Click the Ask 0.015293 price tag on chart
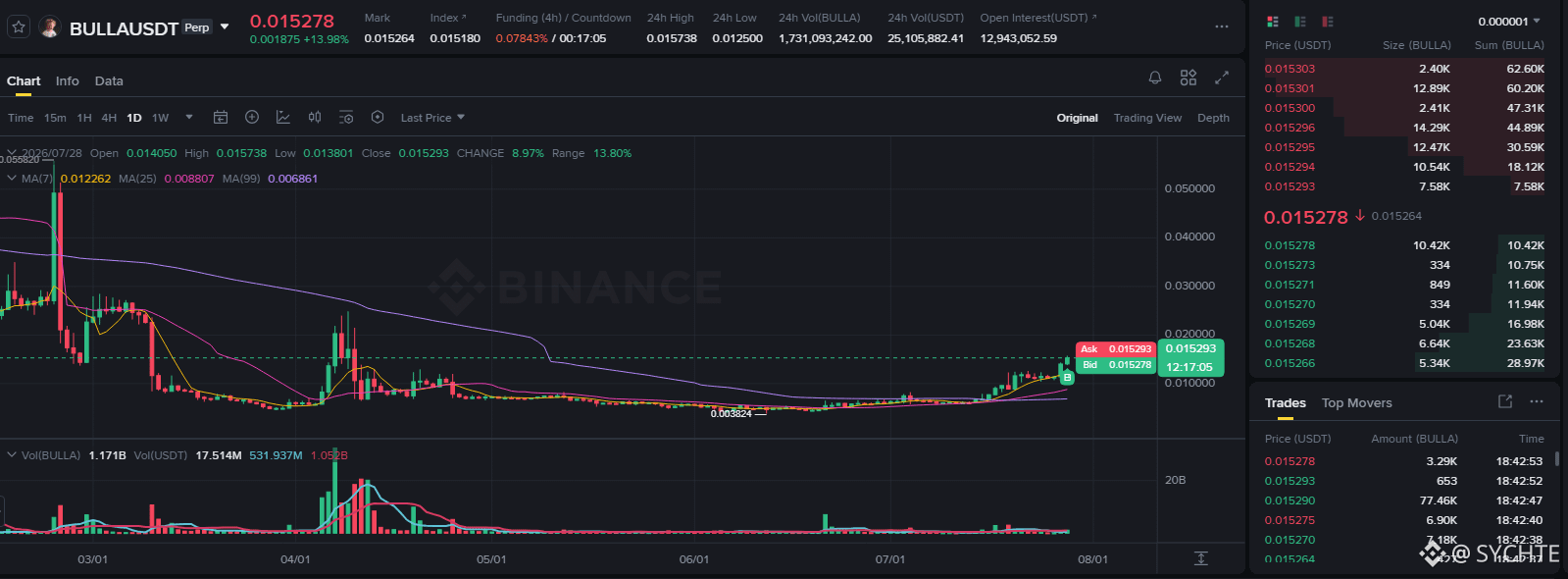 (1115, 349)
